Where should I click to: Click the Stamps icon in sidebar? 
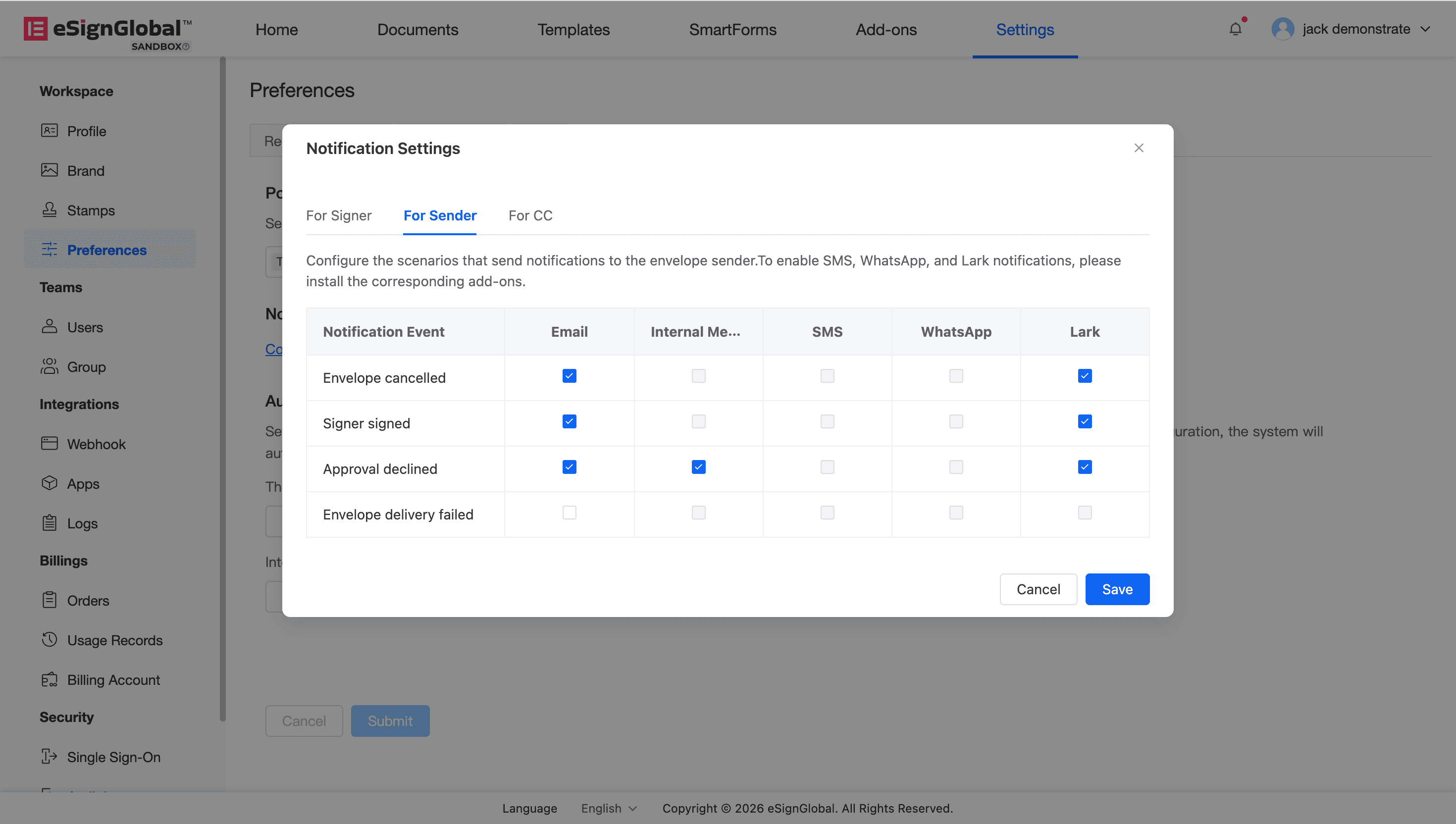coord(49,210)
